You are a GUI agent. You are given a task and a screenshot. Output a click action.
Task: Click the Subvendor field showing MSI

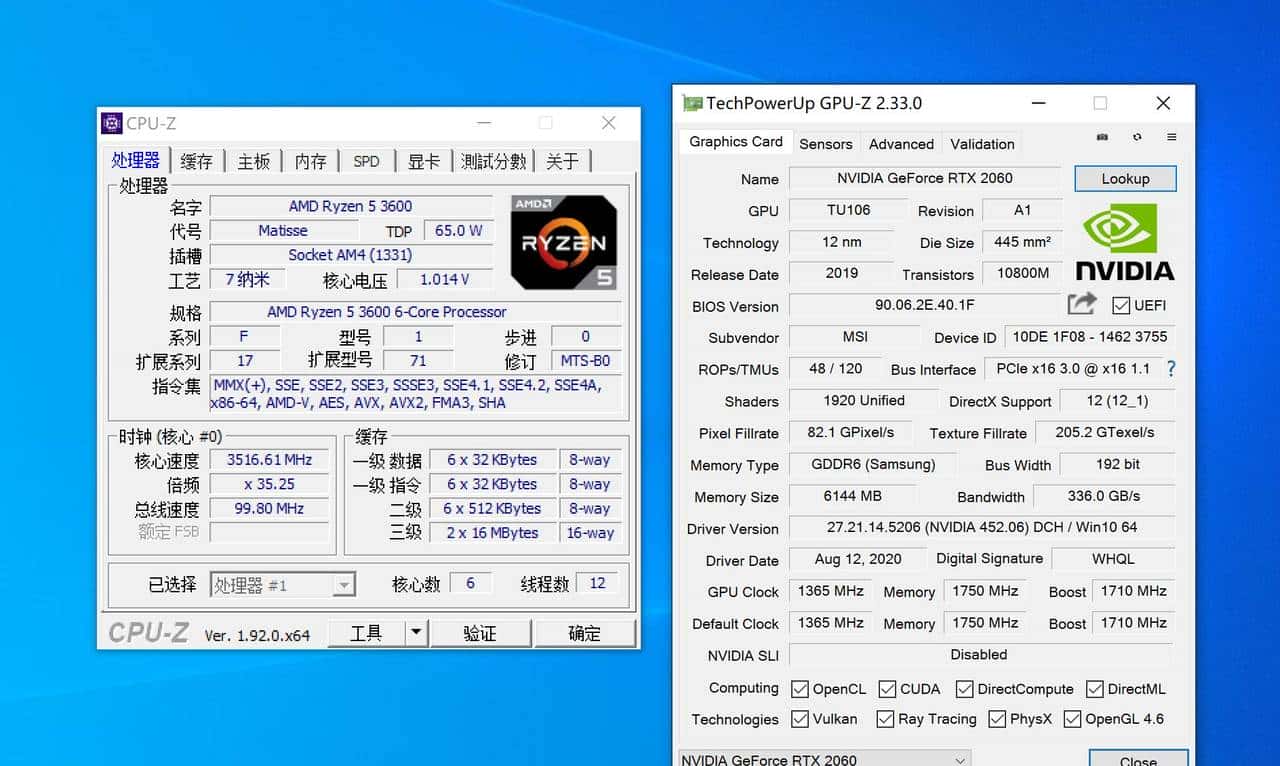pyautogui.click(x=855, y=337)
